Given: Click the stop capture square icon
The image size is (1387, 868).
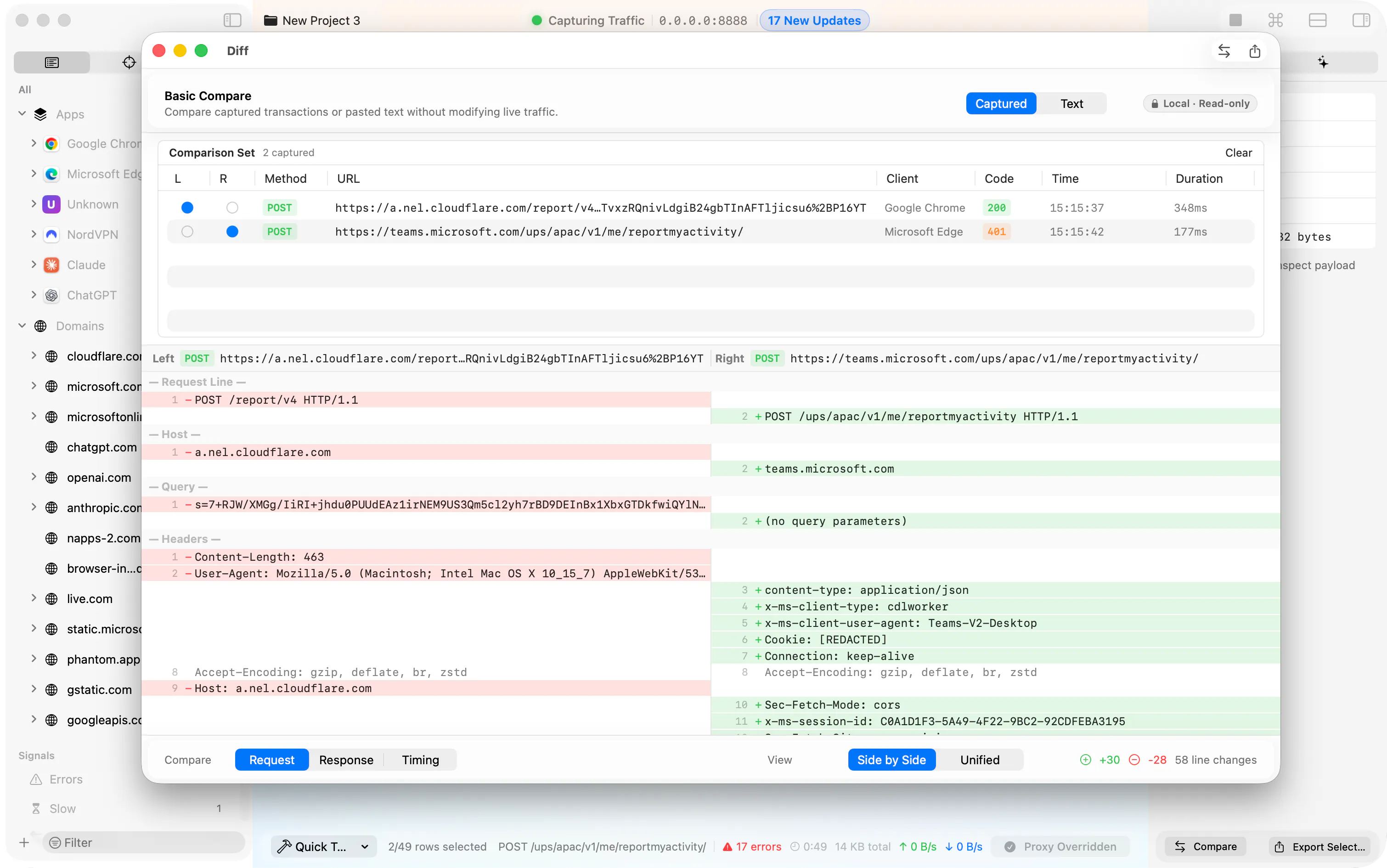Looking at the screenshot, I should coord(1235,20).
